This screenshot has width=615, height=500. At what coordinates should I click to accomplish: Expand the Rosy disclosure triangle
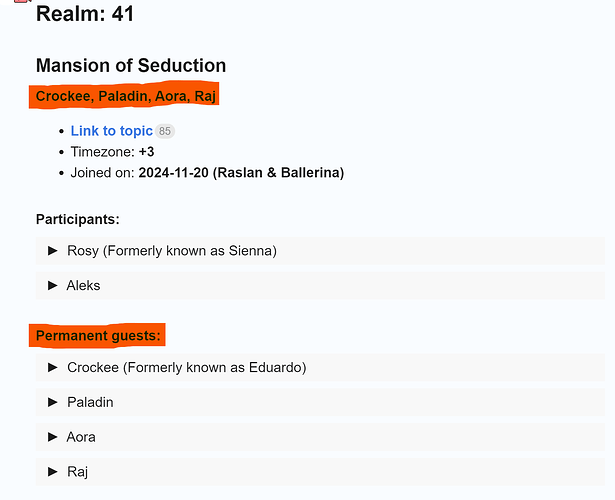click(x=53, y=251)
